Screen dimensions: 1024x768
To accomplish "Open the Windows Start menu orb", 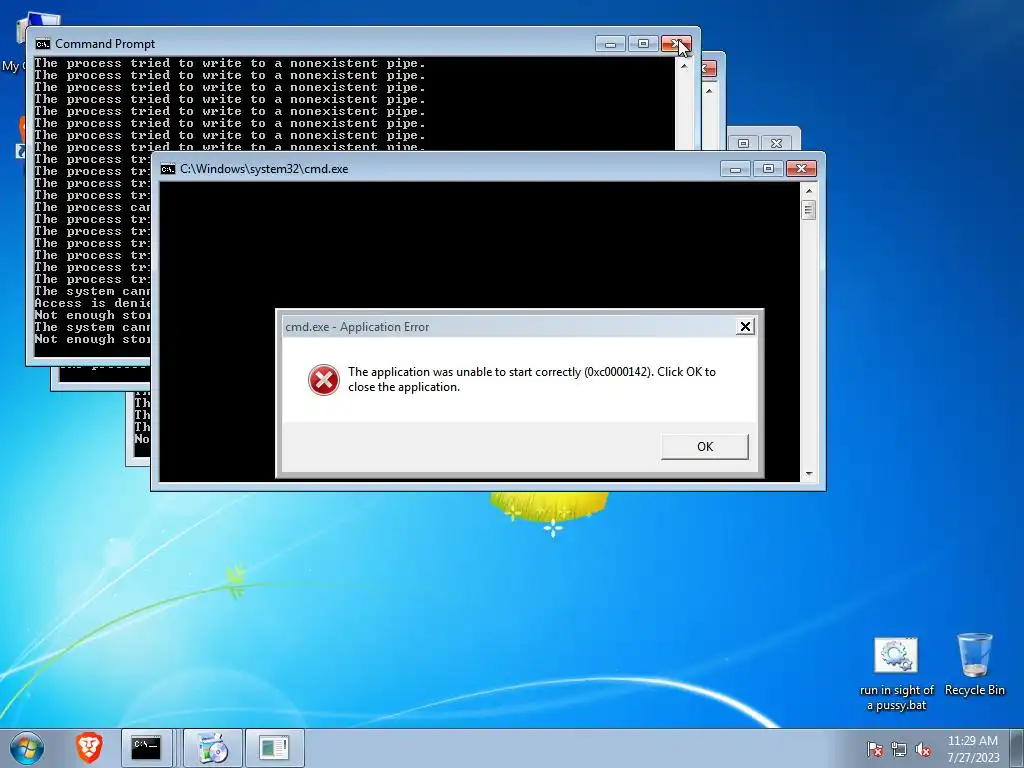I will point(27,748).
